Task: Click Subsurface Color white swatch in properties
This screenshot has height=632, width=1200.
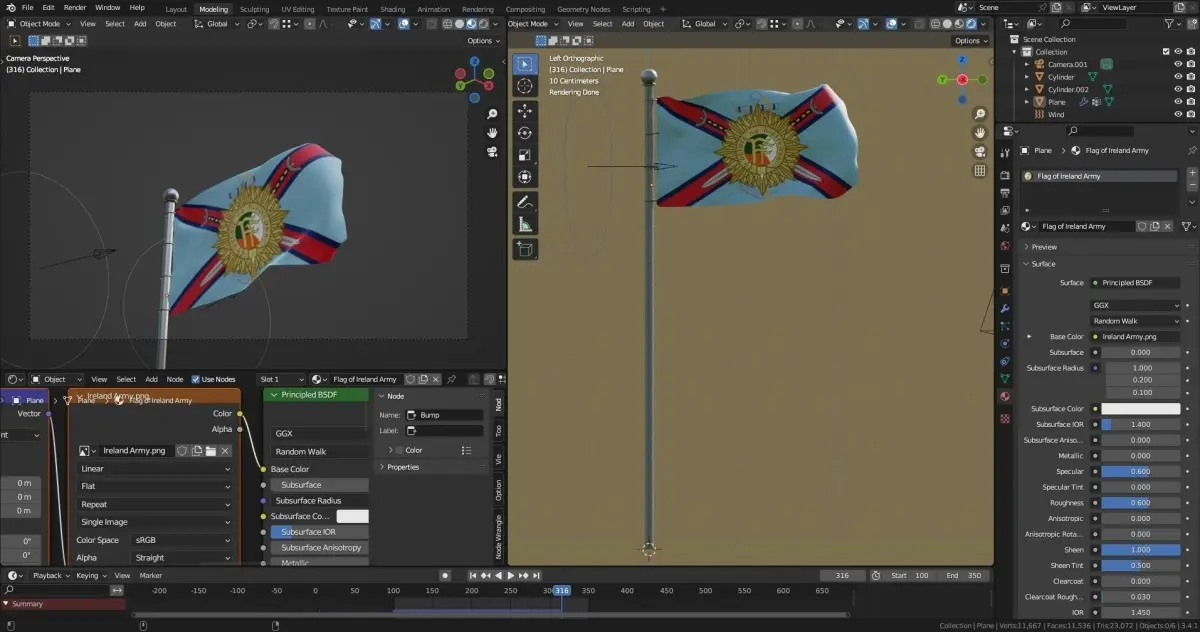Action: coord(1141,408)
